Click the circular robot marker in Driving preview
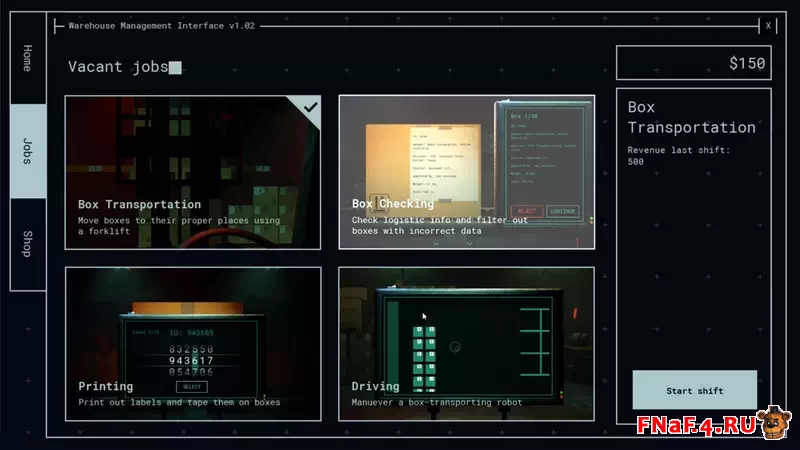The image size is (800, 450). pos(455,347)
